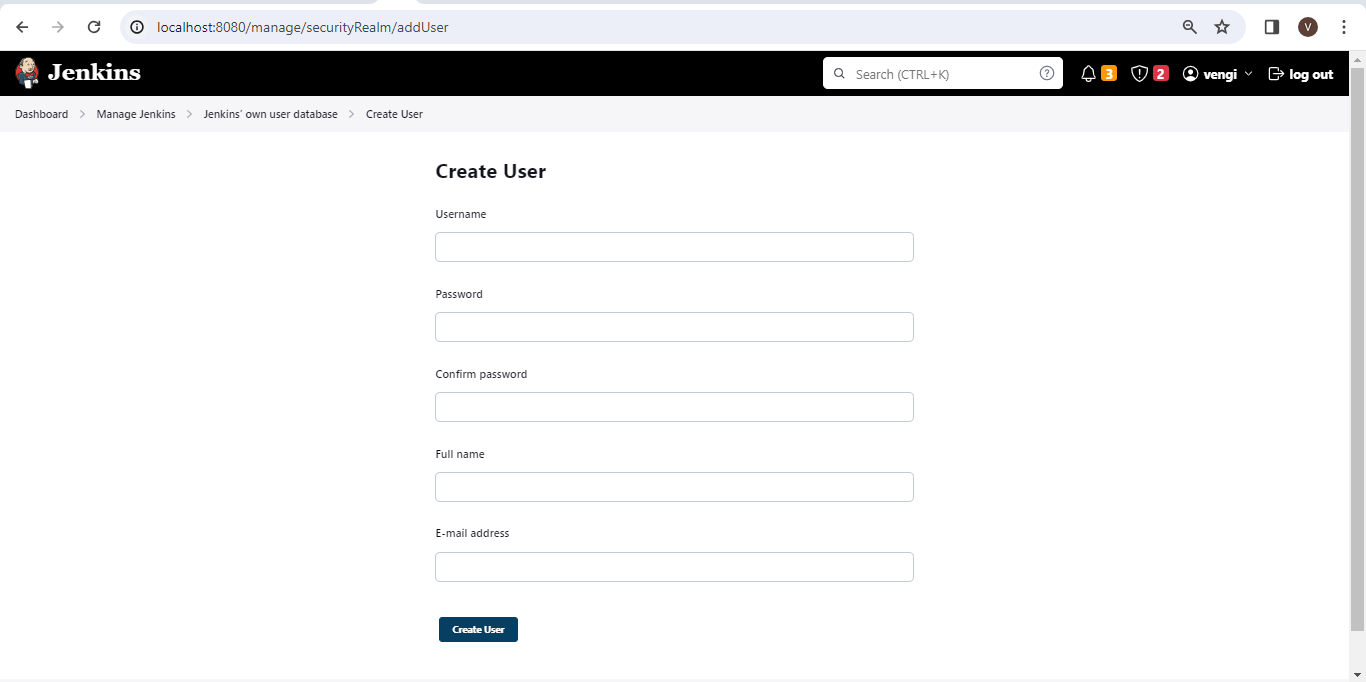The height and width of the screenshot is (682, 1366).
Task: Click the site information icon in address bar
Action: pyautogui.click(x=138, y=27)
